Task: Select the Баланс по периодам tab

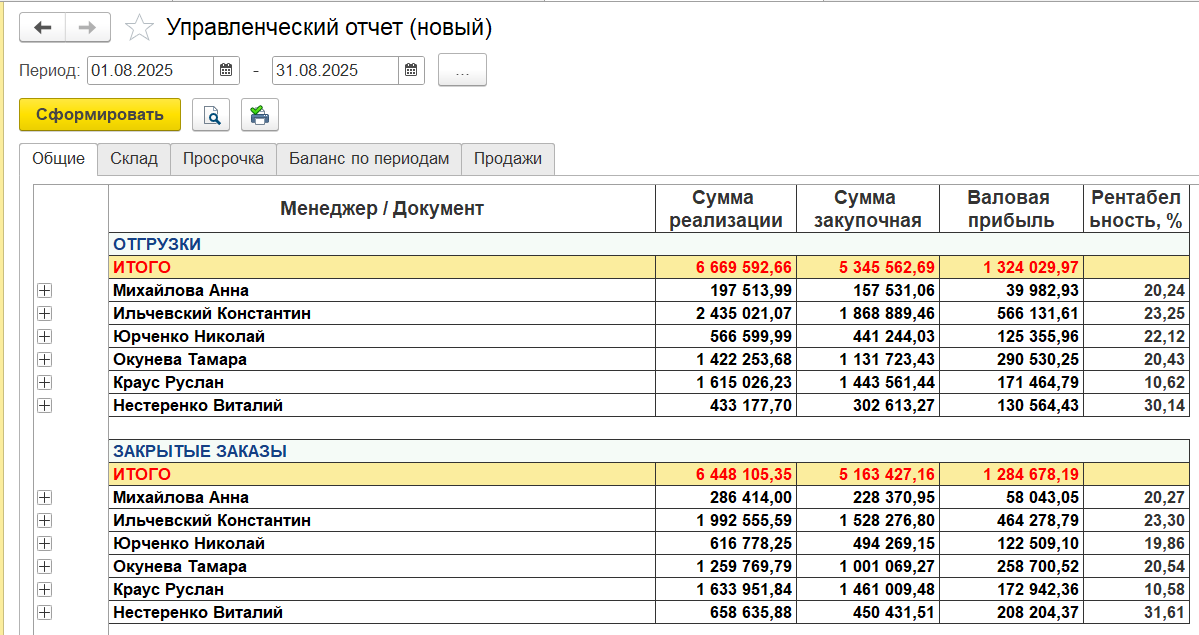Action: click(369, 159)
